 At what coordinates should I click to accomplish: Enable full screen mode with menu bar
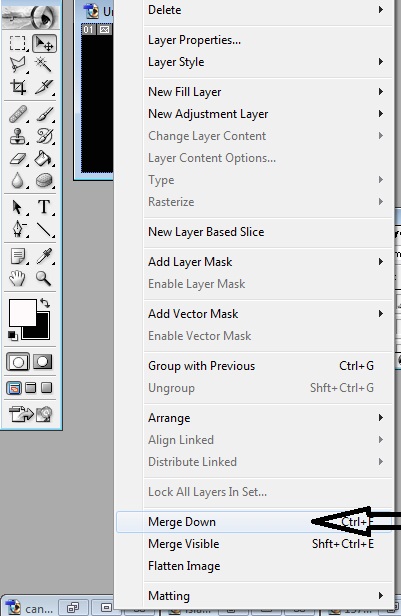click(x=31, y=388)
